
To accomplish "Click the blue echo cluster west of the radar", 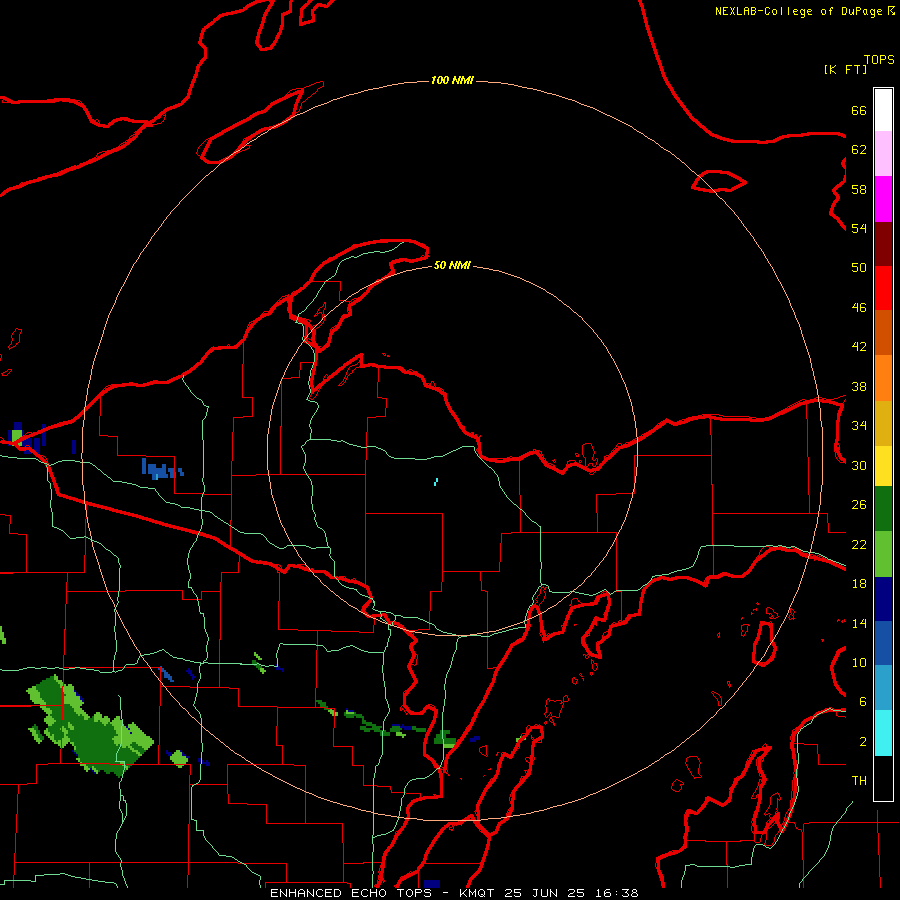I will point(161,470).
